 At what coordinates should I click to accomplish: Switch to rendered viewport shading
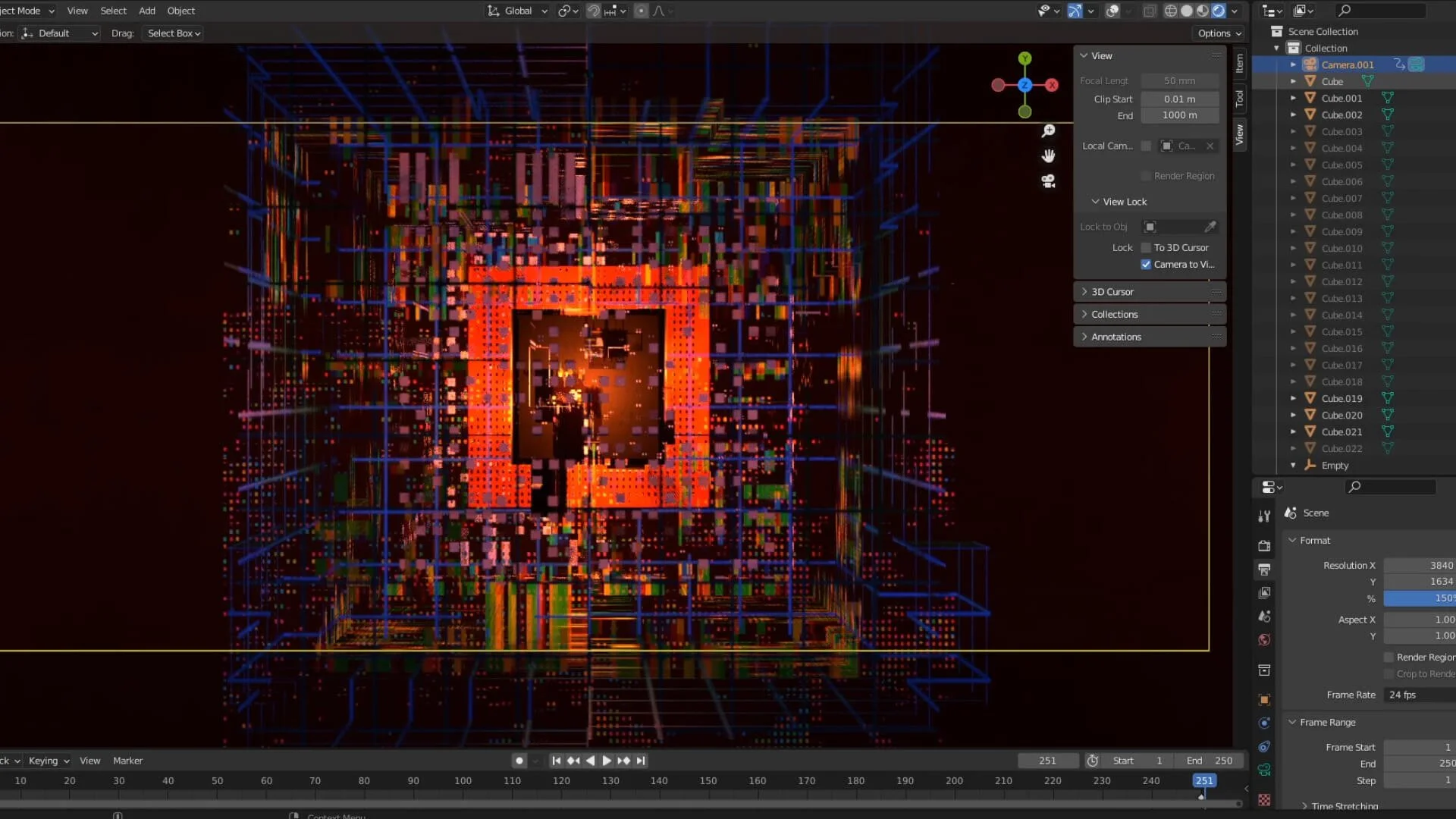pyautogui.click(x=1218, y=11)
